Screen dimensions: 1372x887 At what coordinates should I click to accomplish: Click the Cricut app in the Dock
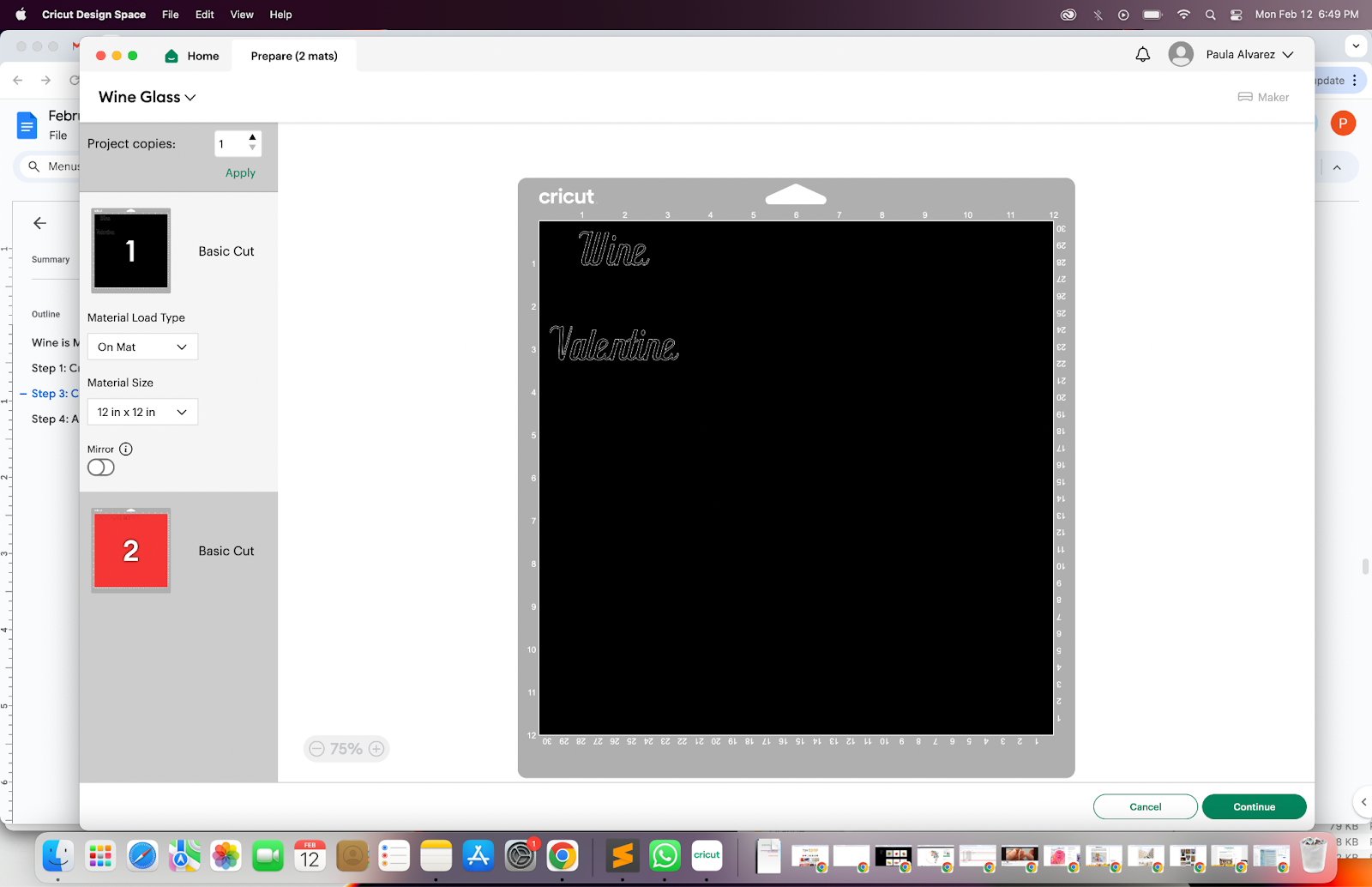[707, 855]
